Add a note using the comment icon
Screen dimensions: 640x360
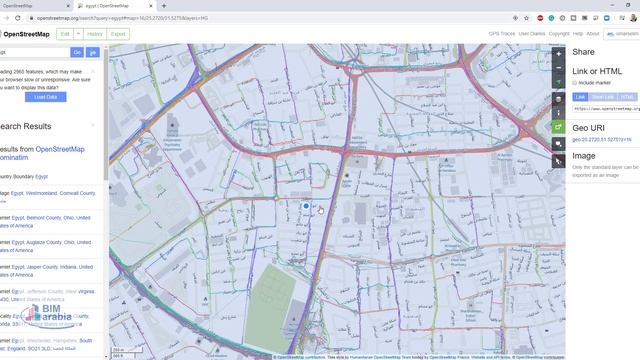tap(559, 144)
